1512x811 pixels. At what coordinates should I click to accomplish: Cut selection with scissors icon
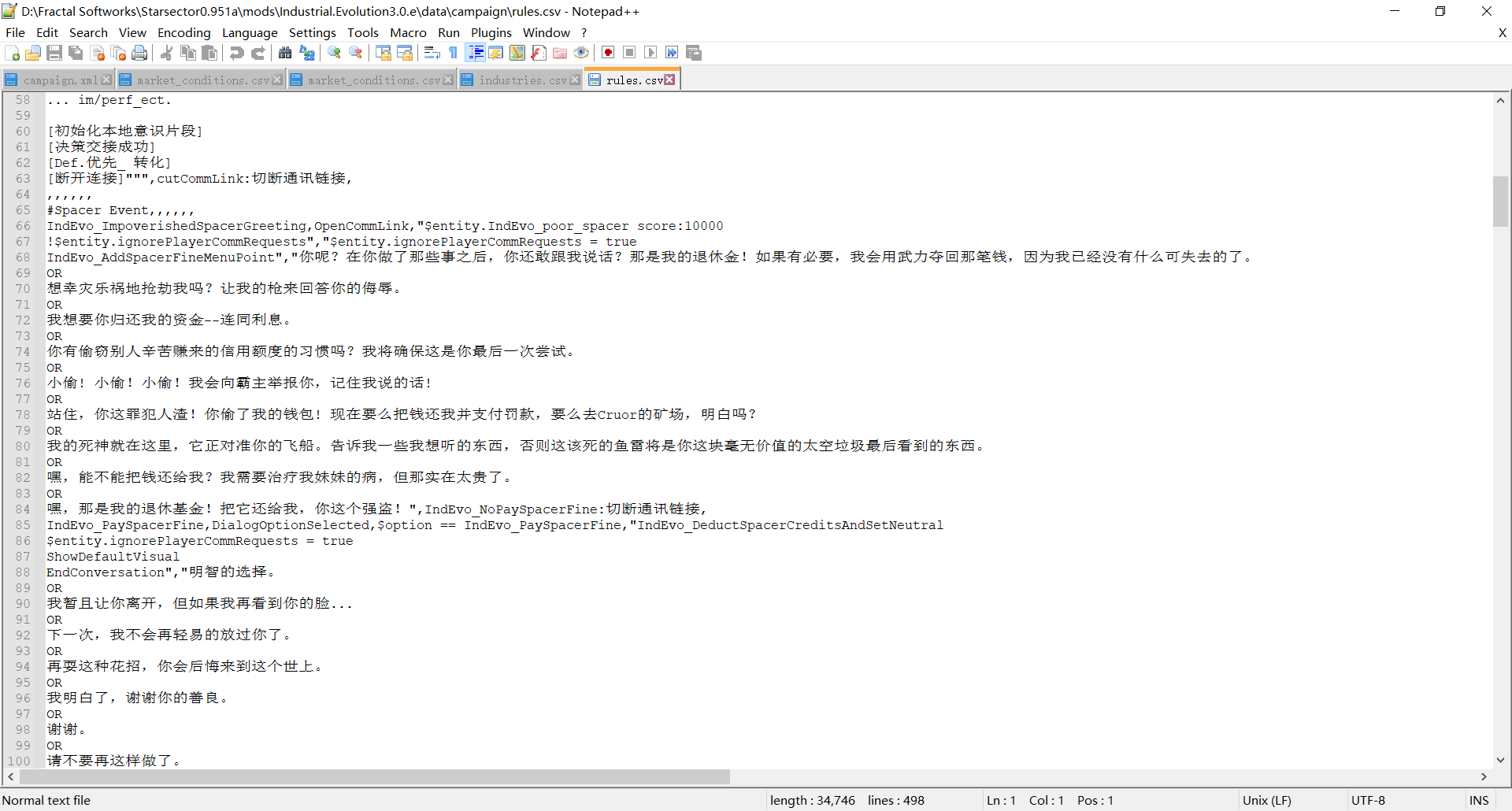pyautogui.click(x=167, y=53)
